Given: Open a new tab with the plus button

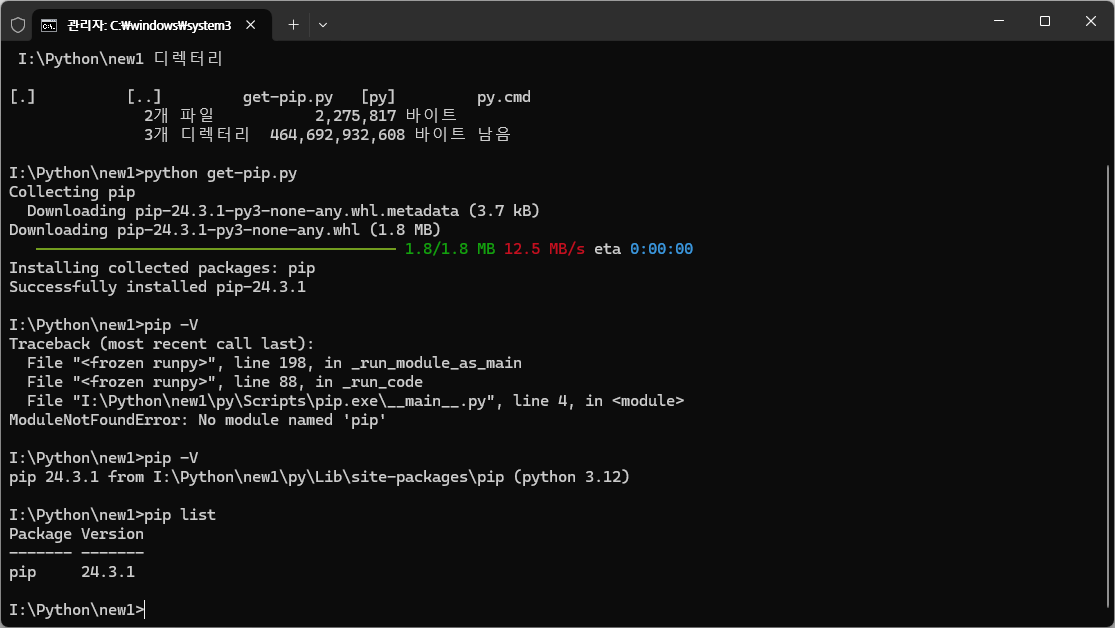Looking at the screenshot, I should (x=293, y=25).
